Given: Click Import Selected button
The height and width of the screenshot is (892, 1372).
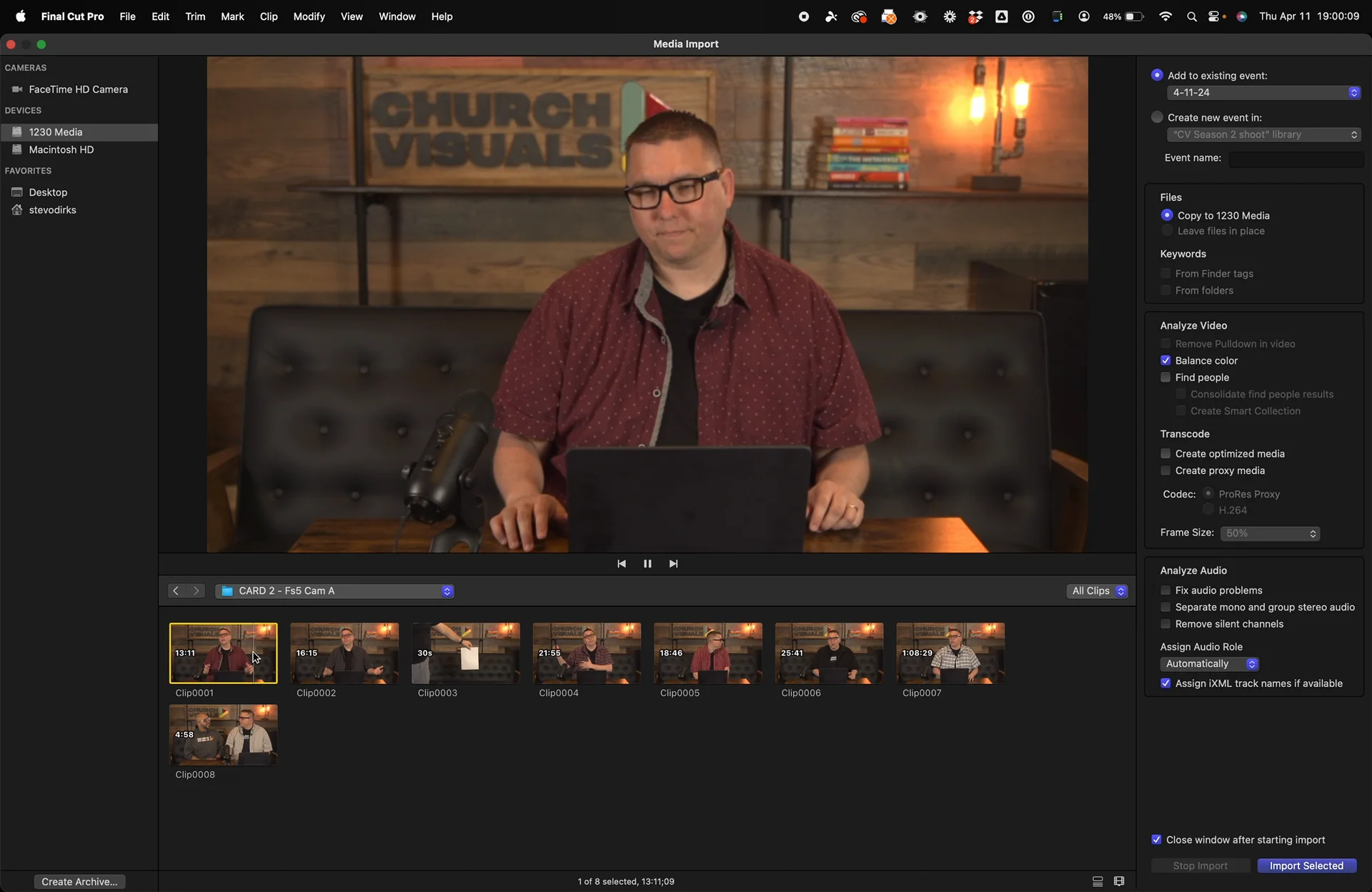Looking at the screenshot, I should [1306, 866].
